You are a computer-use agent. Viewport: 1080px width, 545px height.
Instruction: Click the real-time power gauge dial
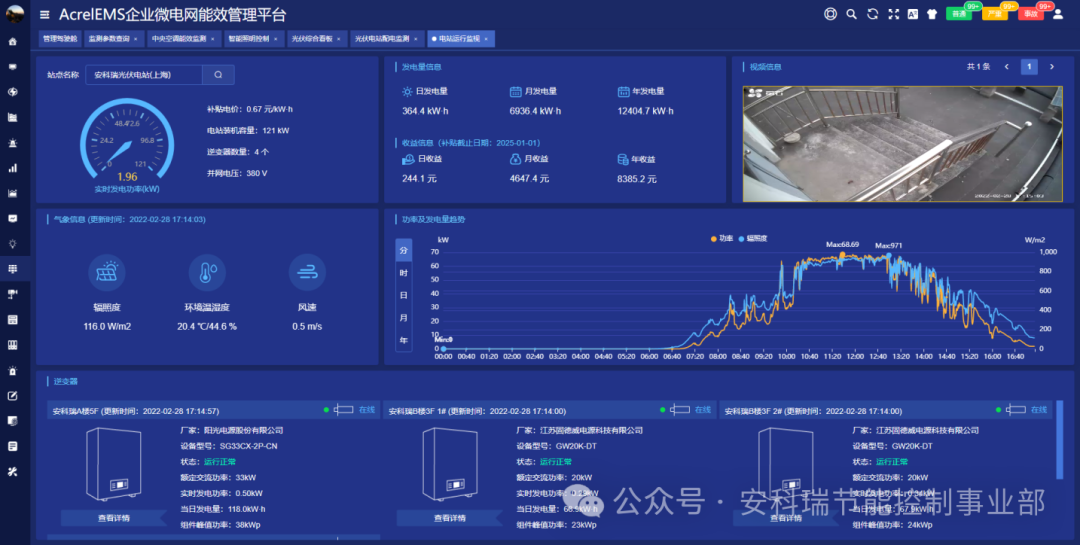click(127, 143)
